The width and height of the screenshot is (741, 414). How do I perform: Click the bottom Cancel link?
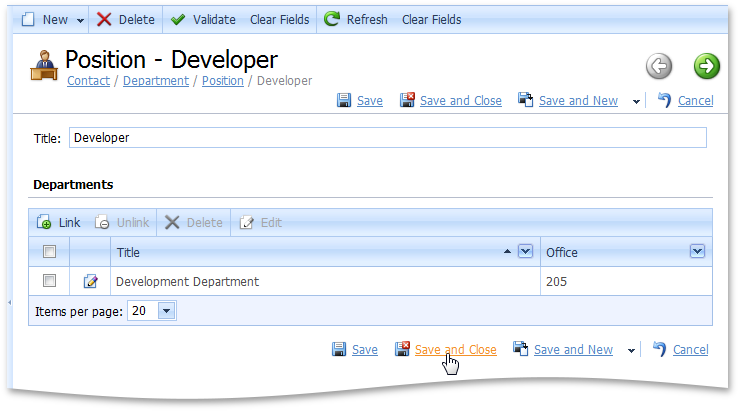(690, 350)
